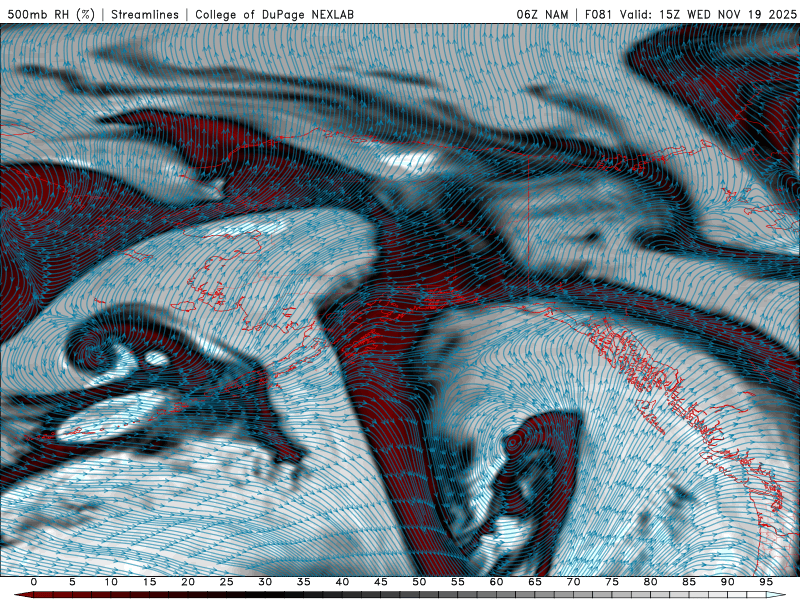Viewport: 800px width, 600px height.
Task: Click 'Valid: 15Z WED NOV 19 2025' text
Action: tap(708, 14)
